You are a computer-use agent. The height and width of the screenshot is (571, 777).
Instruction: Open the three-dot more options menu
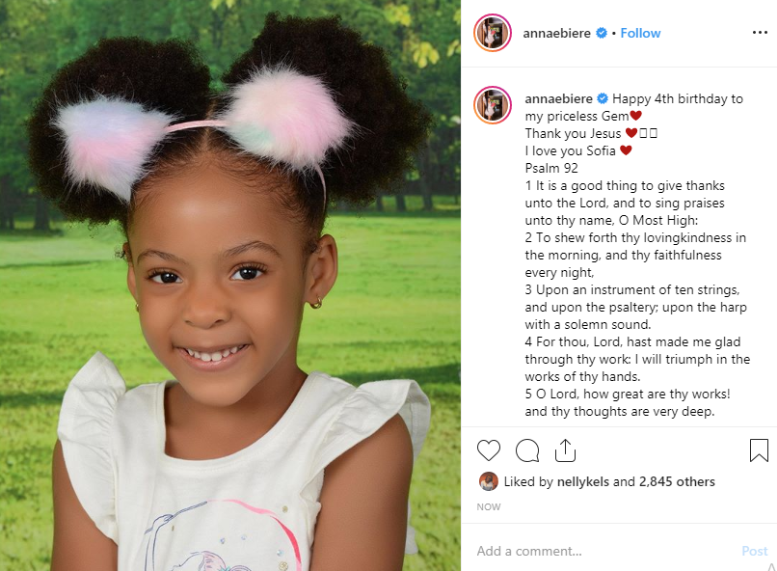tap(760, 33)
